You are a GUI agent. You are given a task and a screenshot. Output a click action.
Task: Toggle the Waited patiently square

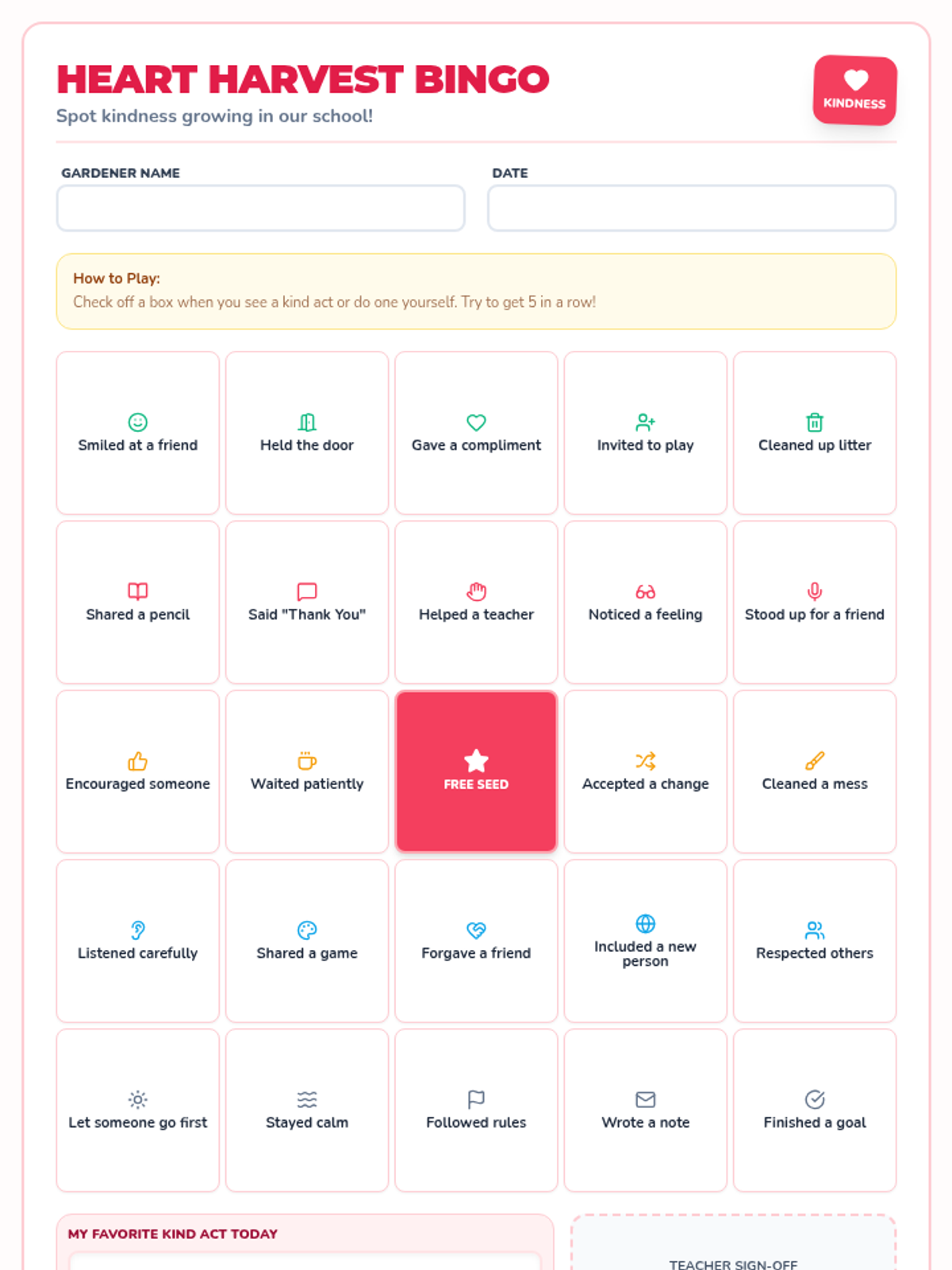tap(307, 772)
